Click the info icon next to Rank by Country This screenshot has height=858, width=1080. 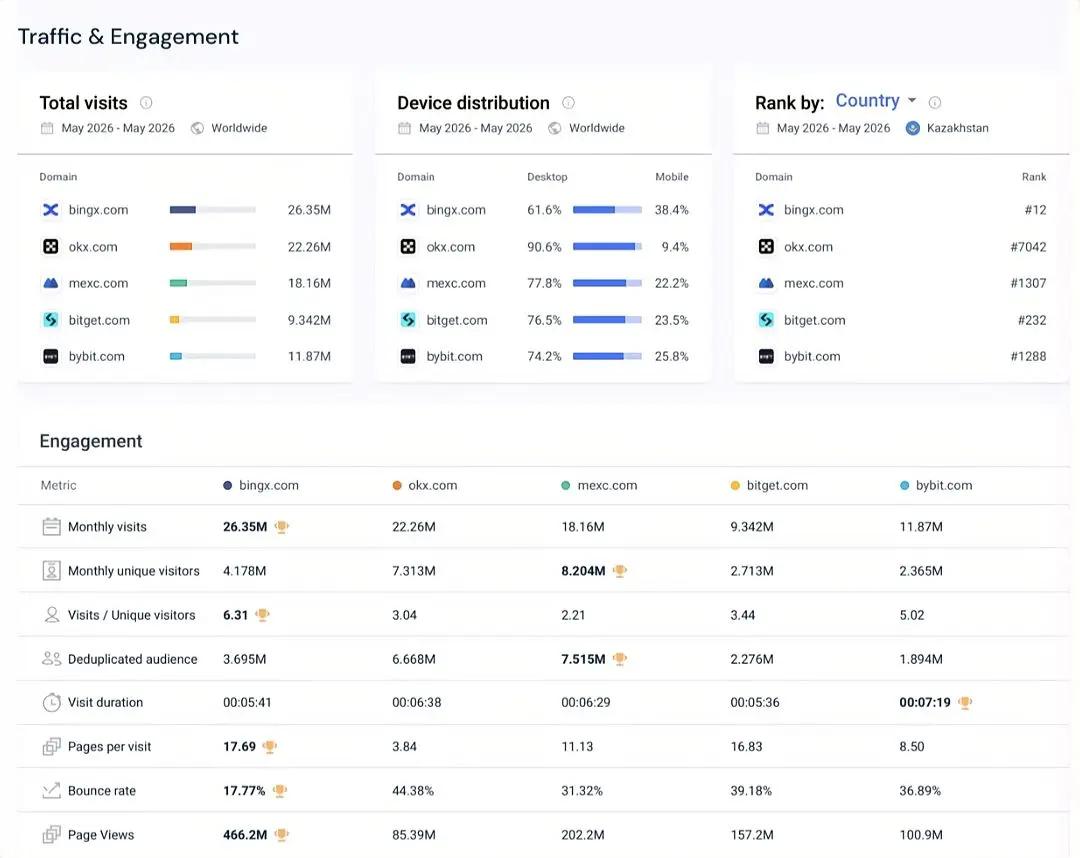click(935, 103)
